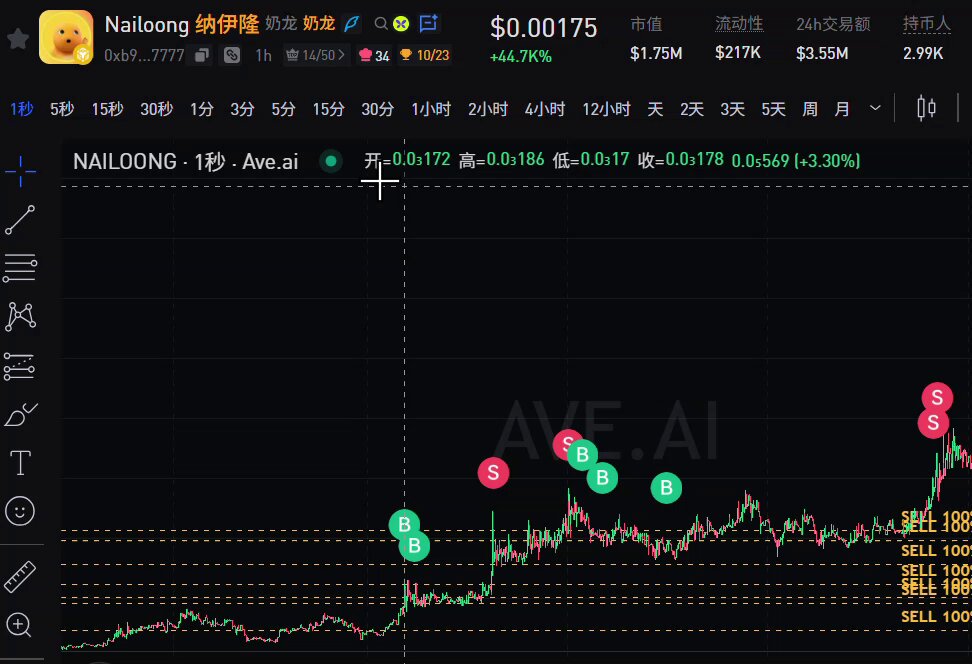Click the 24h volume value $3.55M
The image size is (972, 664).
822,53
